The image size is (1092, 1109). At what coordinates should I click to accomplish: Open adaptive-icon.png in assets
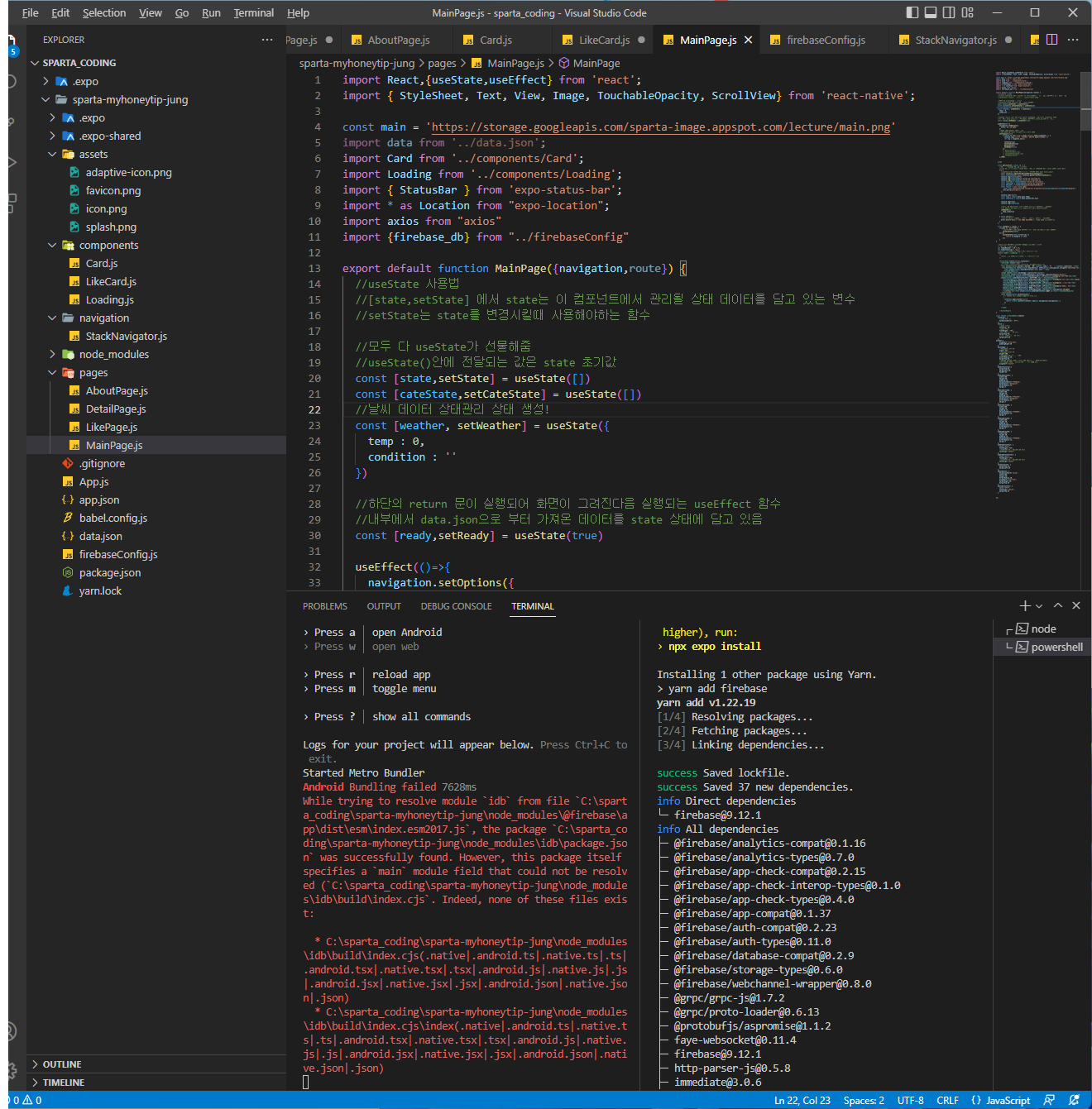coord(128,173)
